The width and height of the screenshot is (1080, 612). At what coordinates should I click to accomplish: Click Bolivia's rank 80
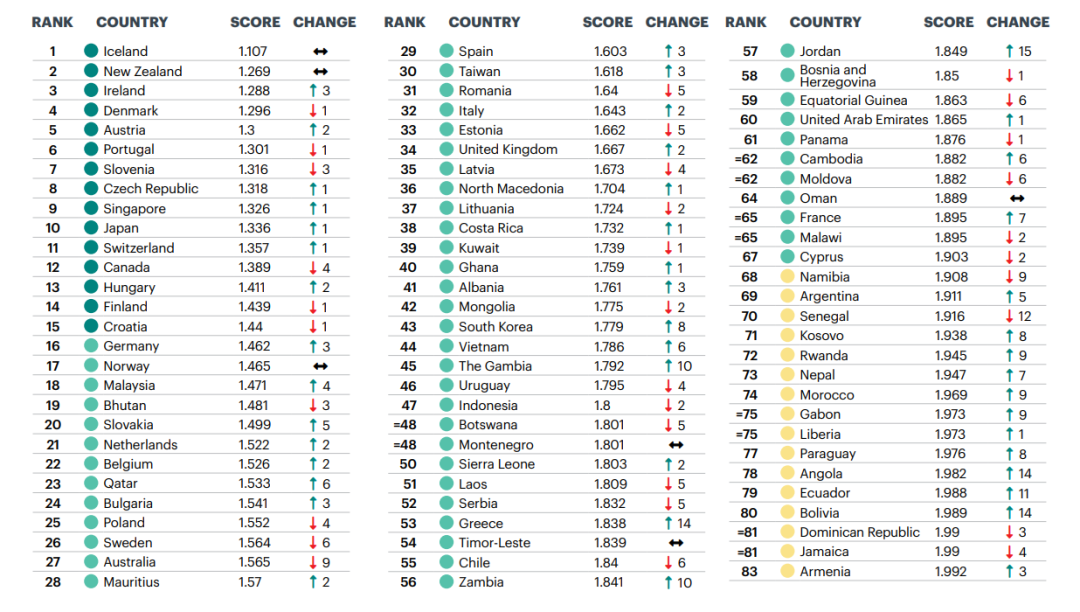(x=749, y=513)
